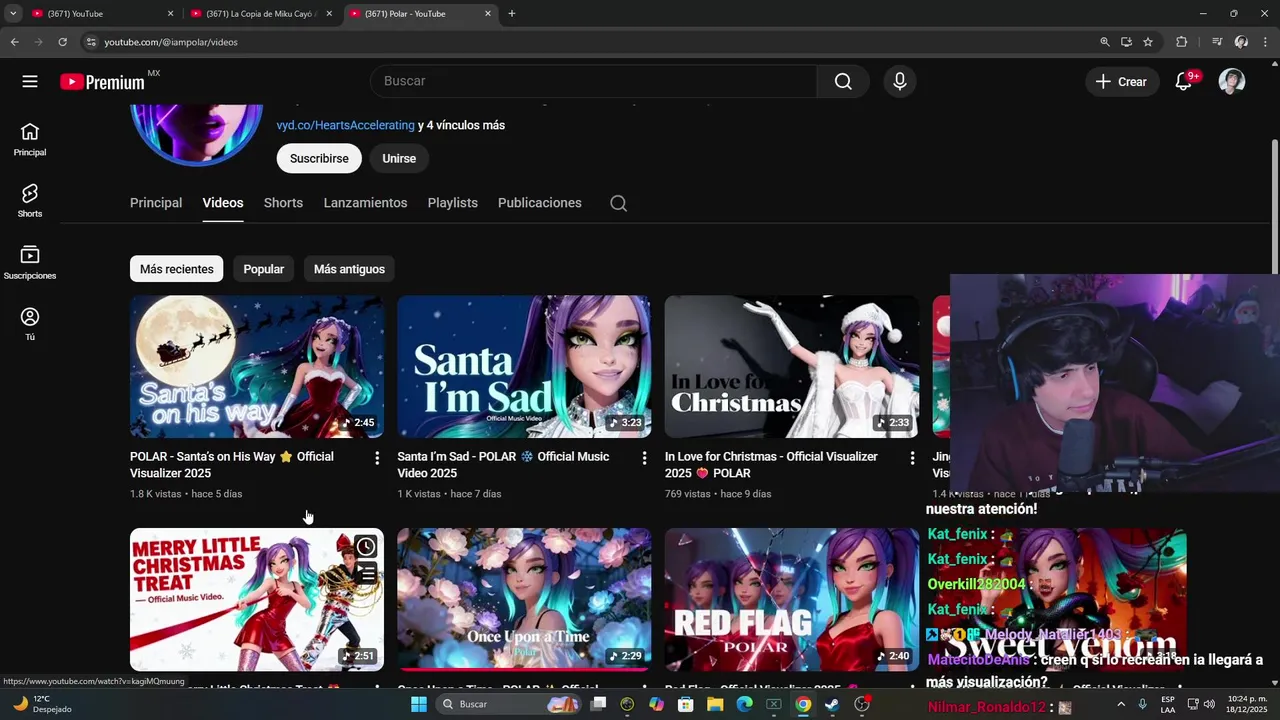
Task: Click the search magnifier button
Action: click(x=843, y=82)
